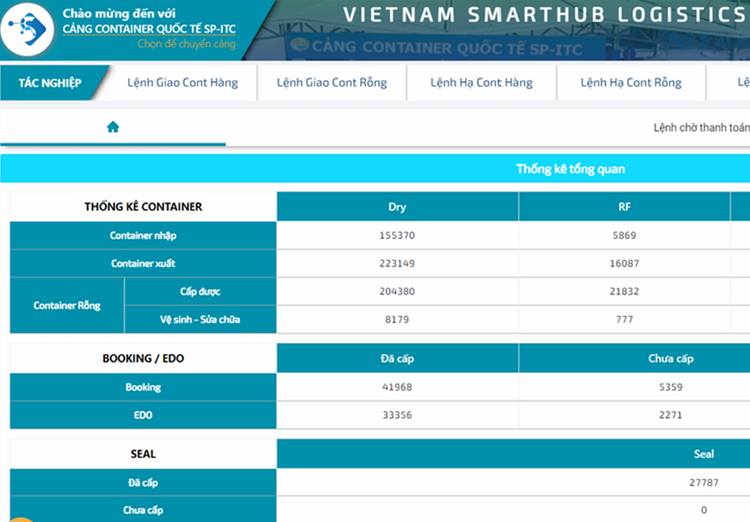Click the Vệ sinh - Sửa chữa row label

(200, 320)
